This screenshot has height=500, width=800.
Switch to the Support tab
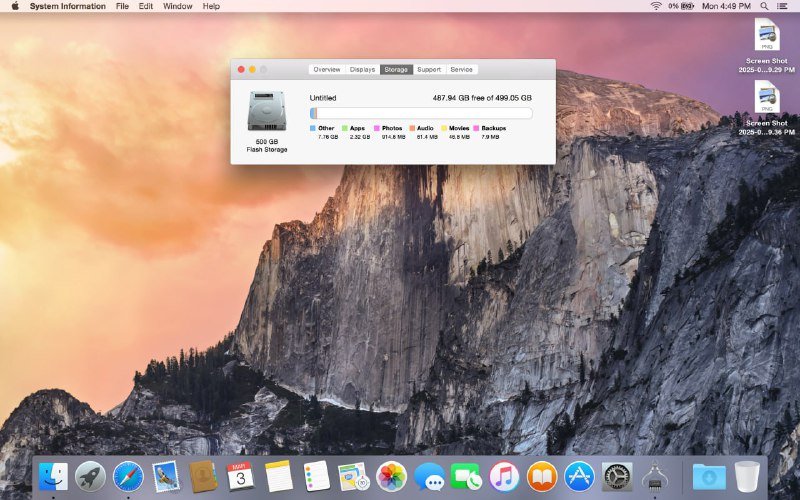tap(429, 69)
